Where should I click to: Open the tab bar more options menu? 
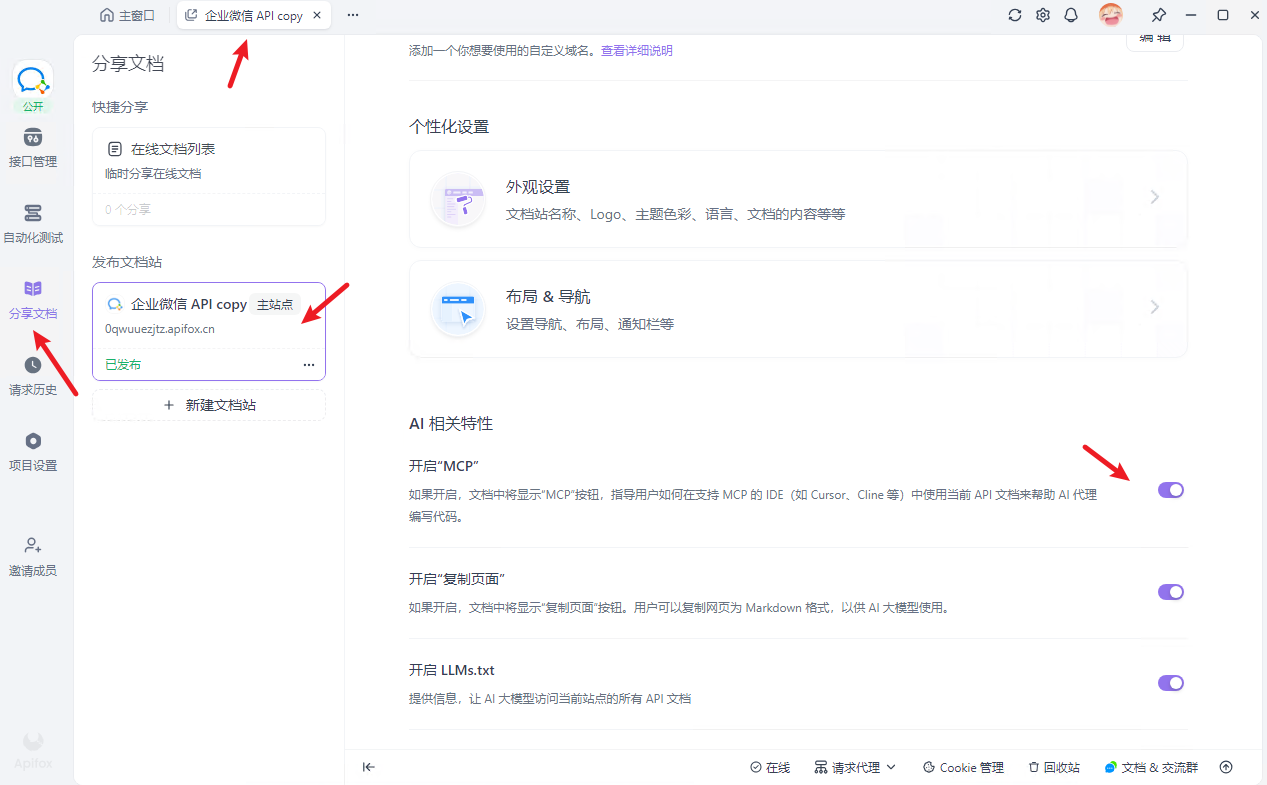(353, 15)
